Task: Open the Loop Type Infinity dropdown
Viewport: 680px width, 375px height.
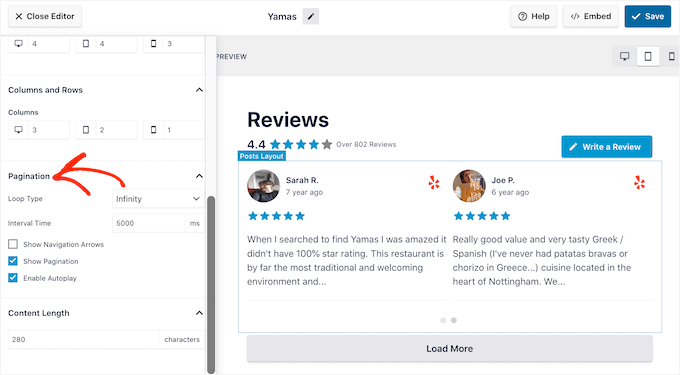Action: point(158,199)
